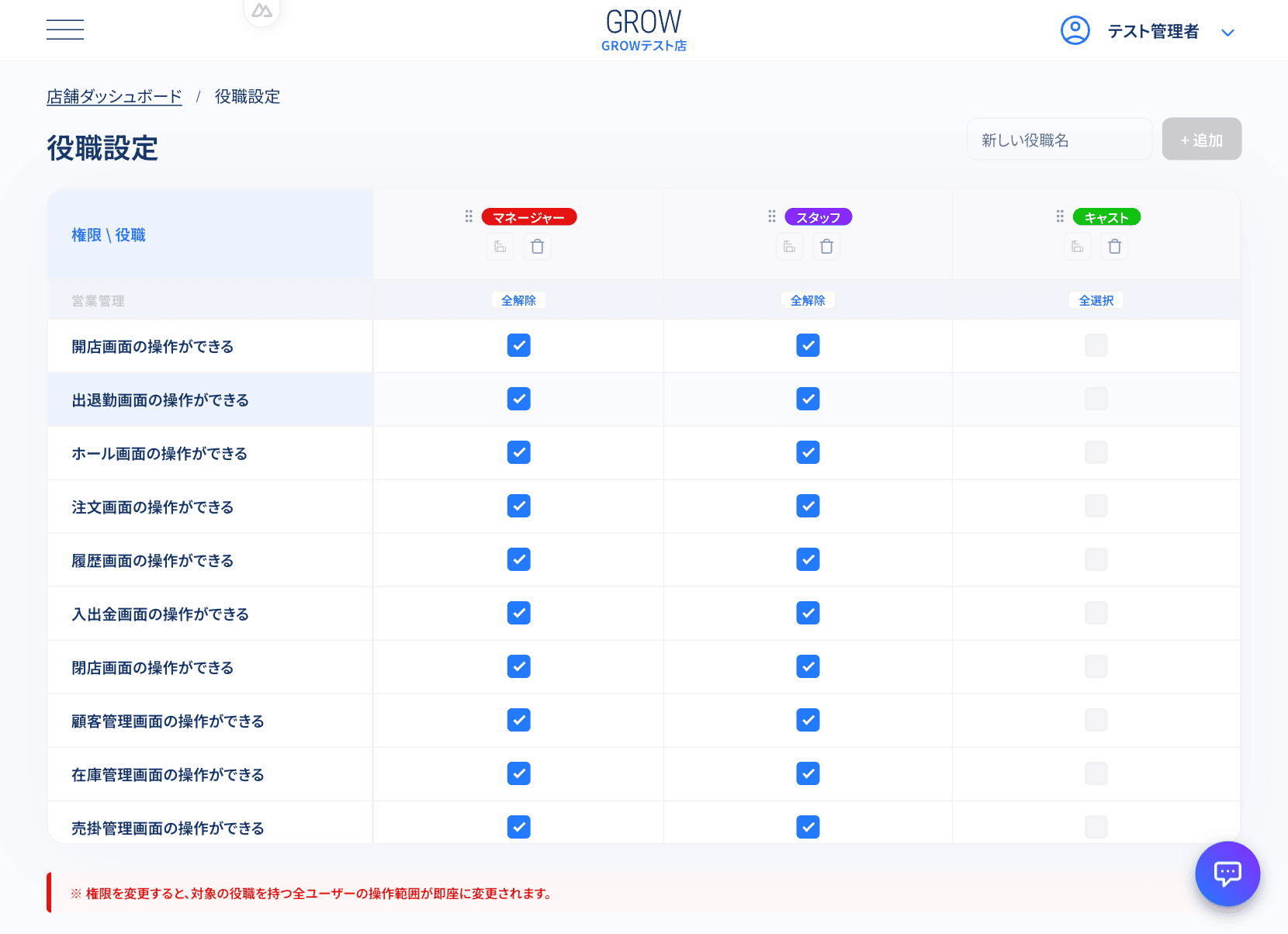The width and height of the screenshot is (1288, 934).
Task: Grab the drag handle beside マネージャー
Action: click(x=469, y=216)
